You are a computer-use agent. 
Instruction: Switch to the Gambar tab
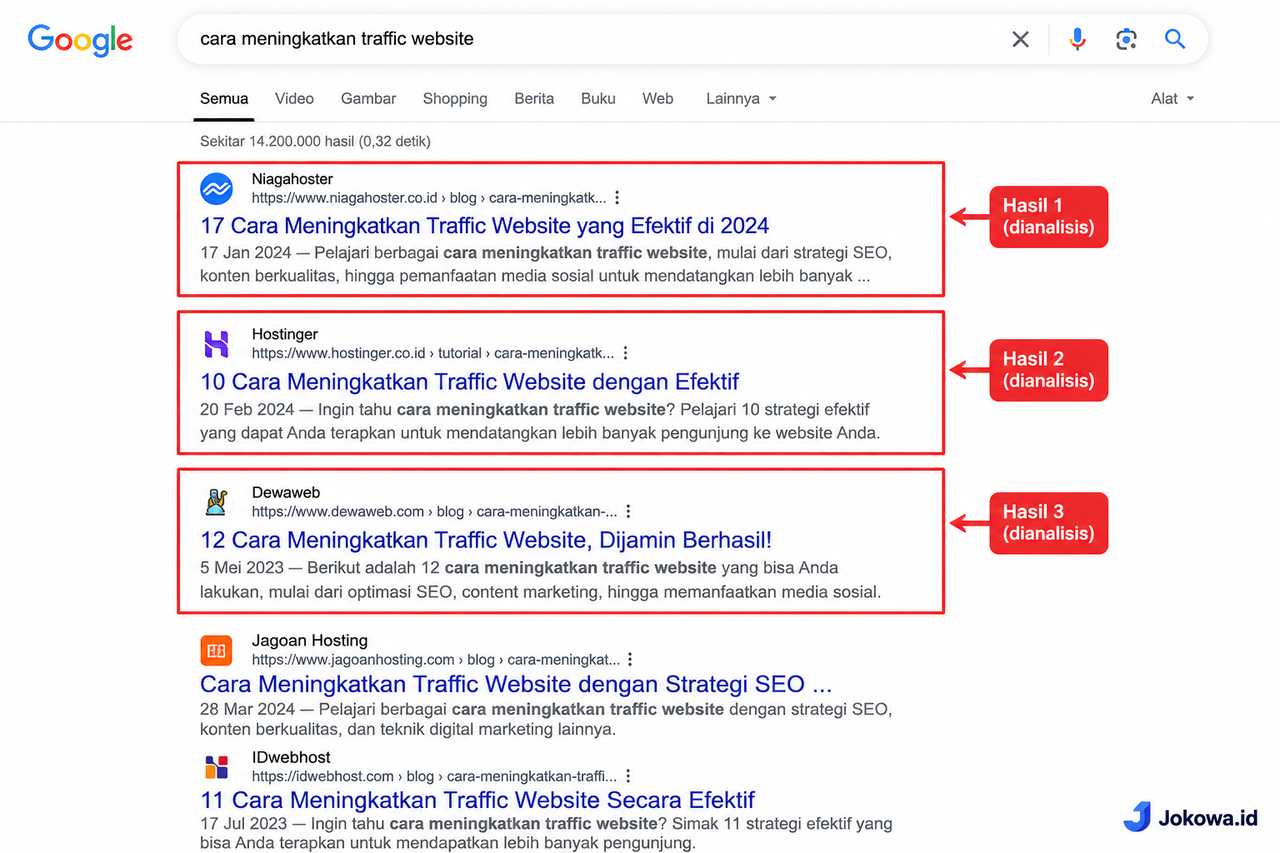point(368,98)
